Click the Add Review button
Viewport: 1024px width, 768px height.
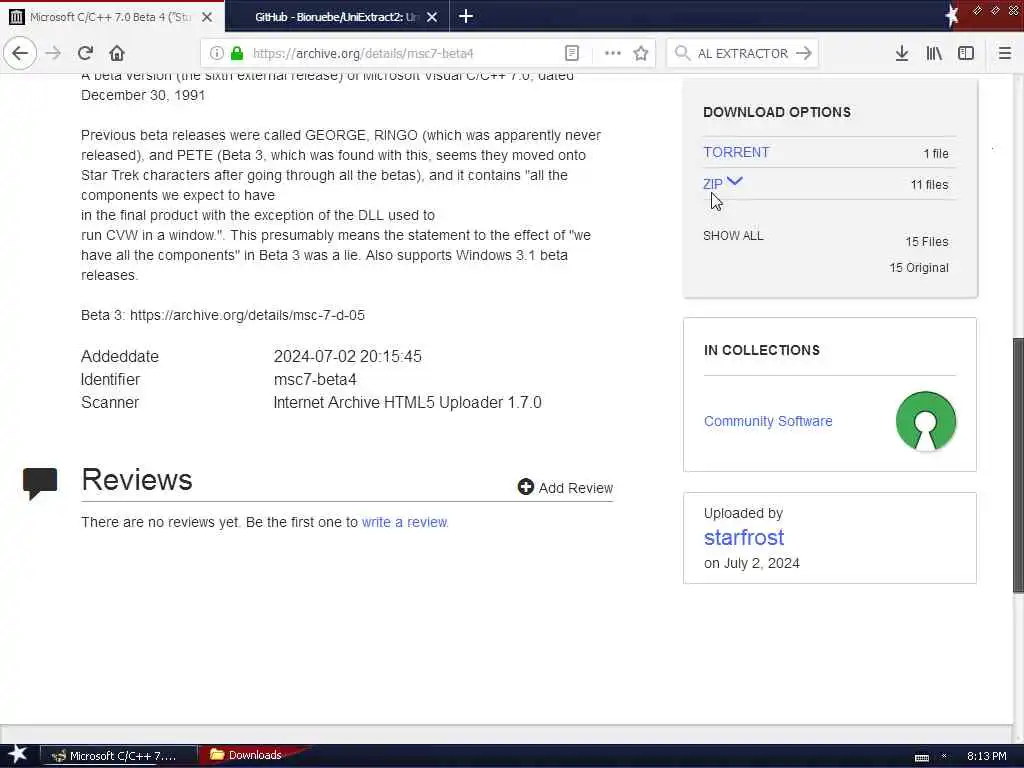click(x=566, y=488)
